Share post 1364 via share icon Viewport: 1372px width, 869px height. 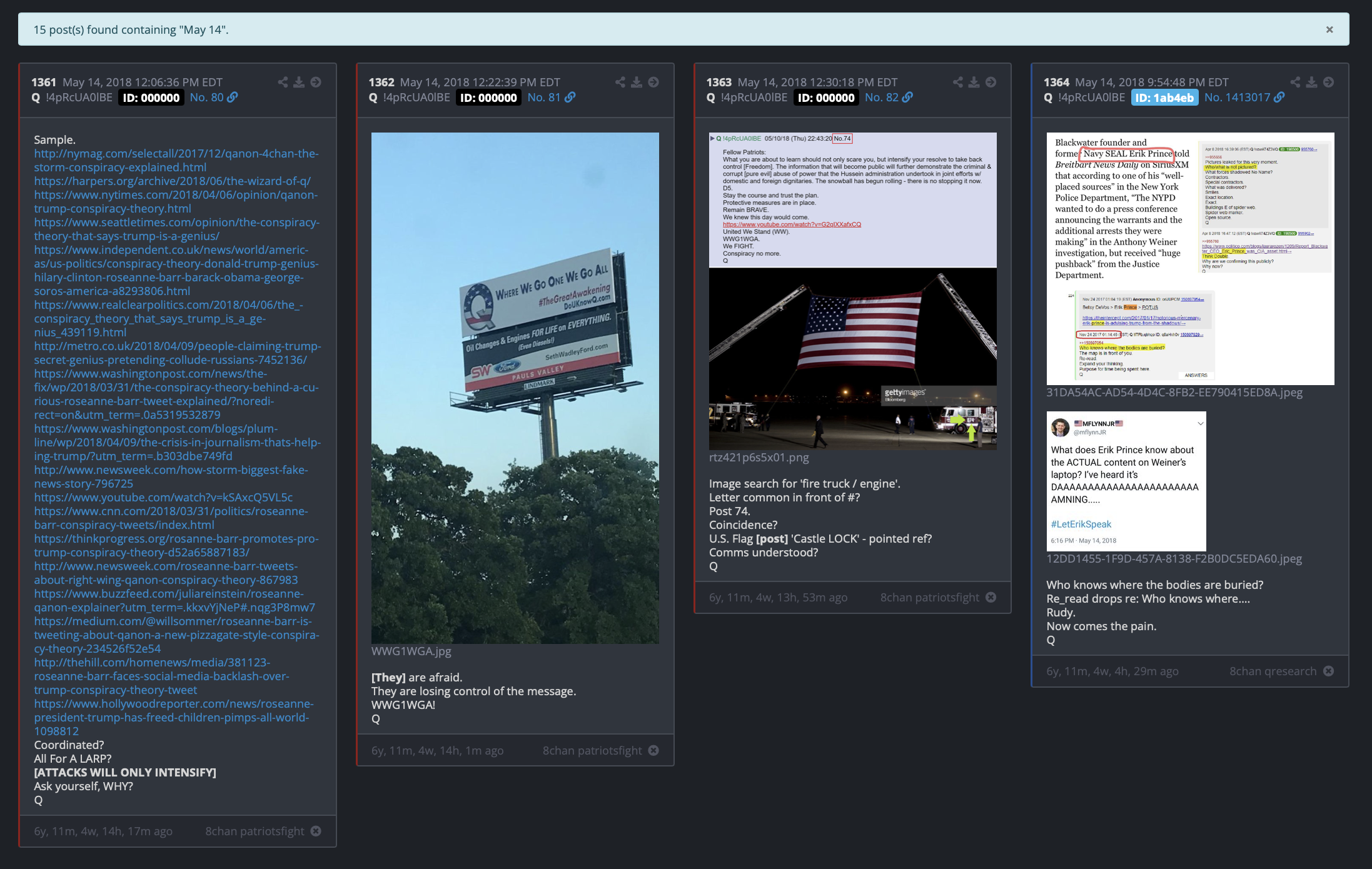(1295, 82)
